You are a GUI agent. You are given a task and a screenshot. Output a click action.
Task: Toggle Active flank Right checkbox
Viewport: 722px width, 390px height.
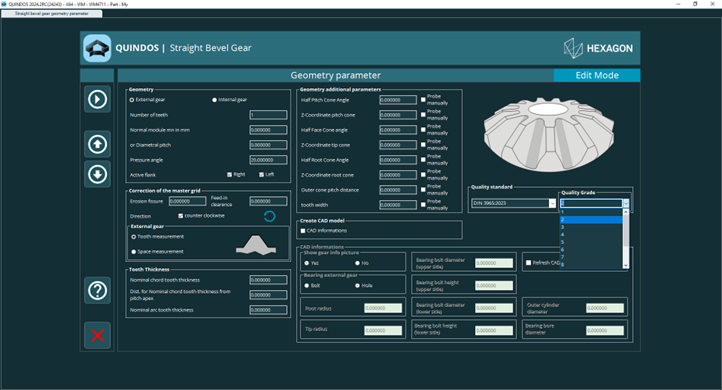pos(229,175)
